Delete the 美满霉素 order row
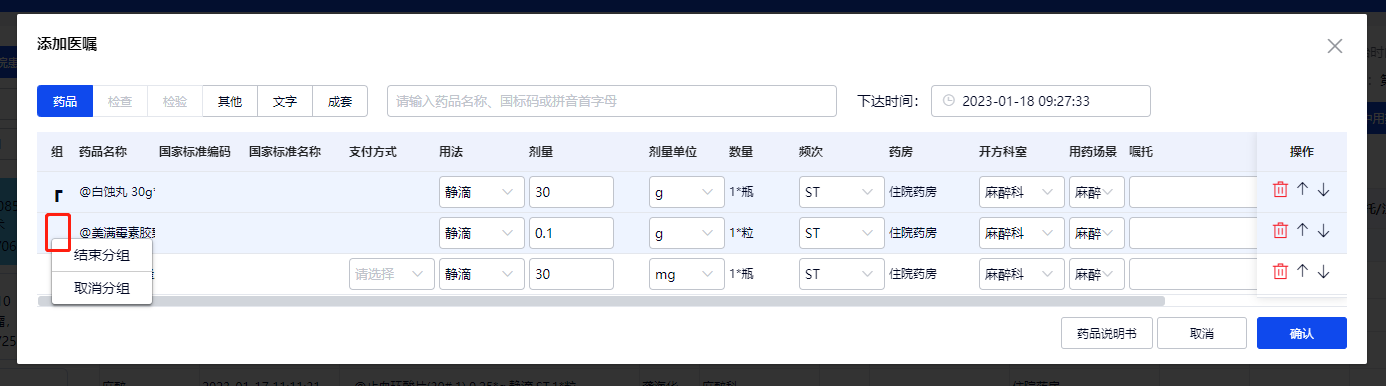 (x=1280, y=231)
